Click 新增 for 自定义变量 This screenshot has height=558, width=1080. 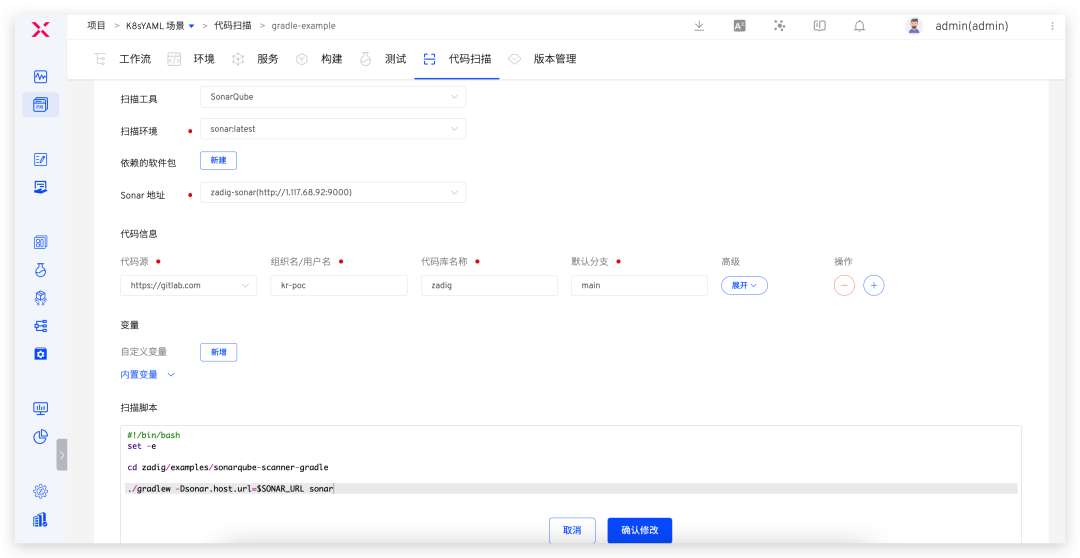click(218, 352)
